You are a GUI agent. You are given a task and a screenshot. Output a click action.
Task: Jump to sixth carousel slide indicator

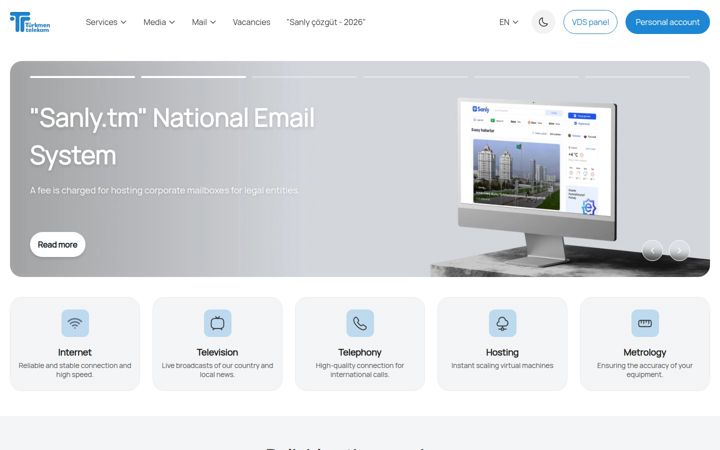[637, 77]
